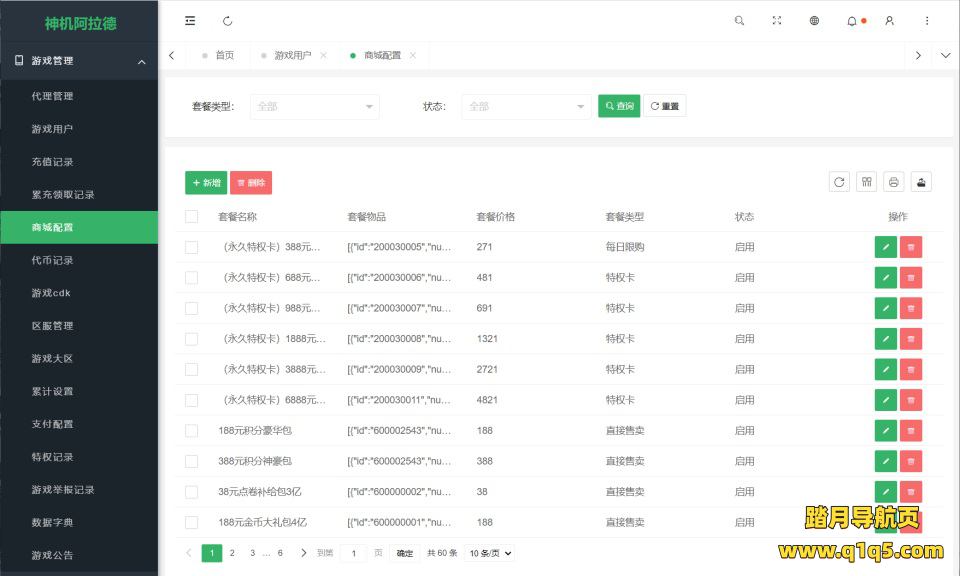This screenshot has width=960, height=576.
Task: Open the 10条/页 page size selector
Action: (490, 553)
